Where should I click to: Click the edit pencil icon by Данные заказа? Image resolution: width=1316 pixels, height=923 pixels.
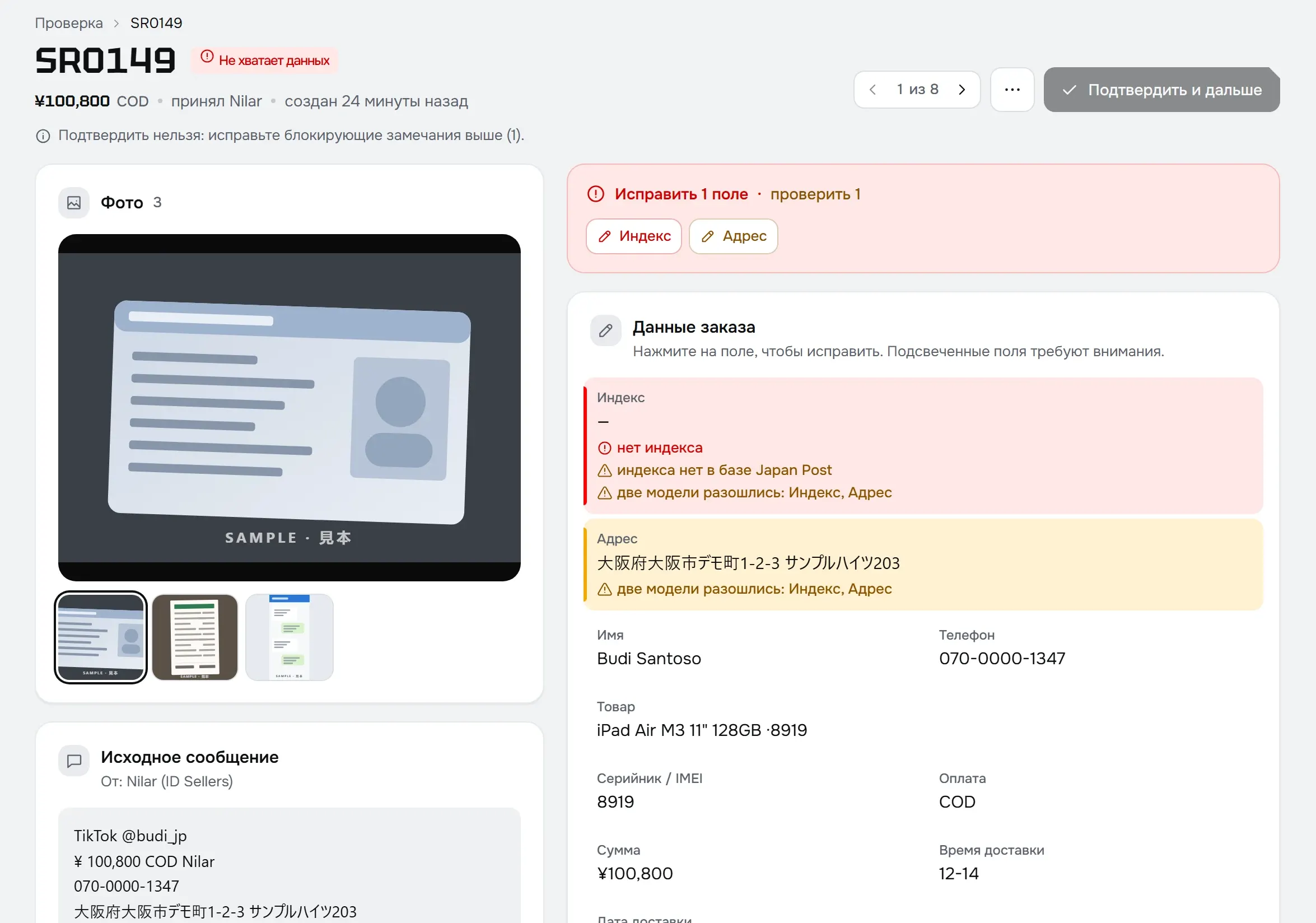(606, 330)
